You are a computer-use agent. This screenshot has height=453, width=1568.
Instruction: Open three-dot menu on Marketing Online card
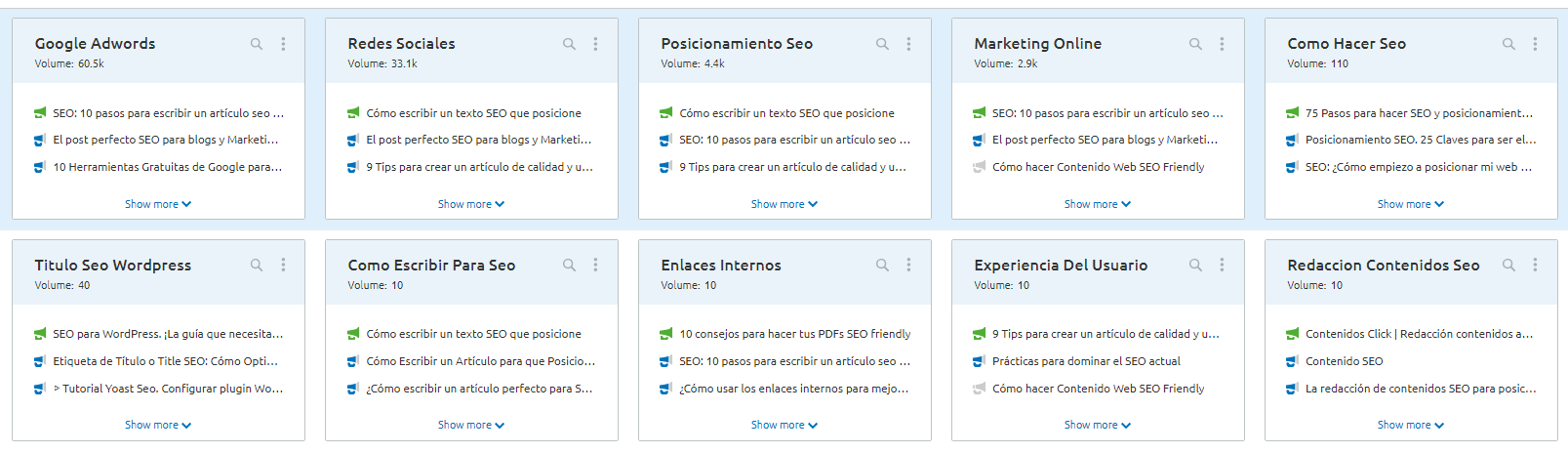[x=1223, y=44]
